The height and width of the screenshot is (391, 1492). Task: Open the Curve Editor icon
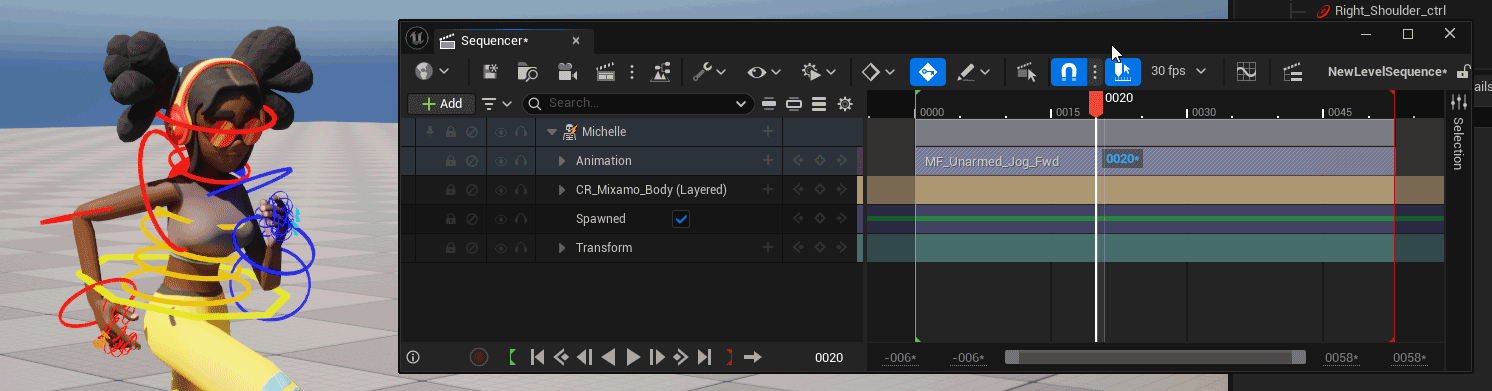[1246, 72]
